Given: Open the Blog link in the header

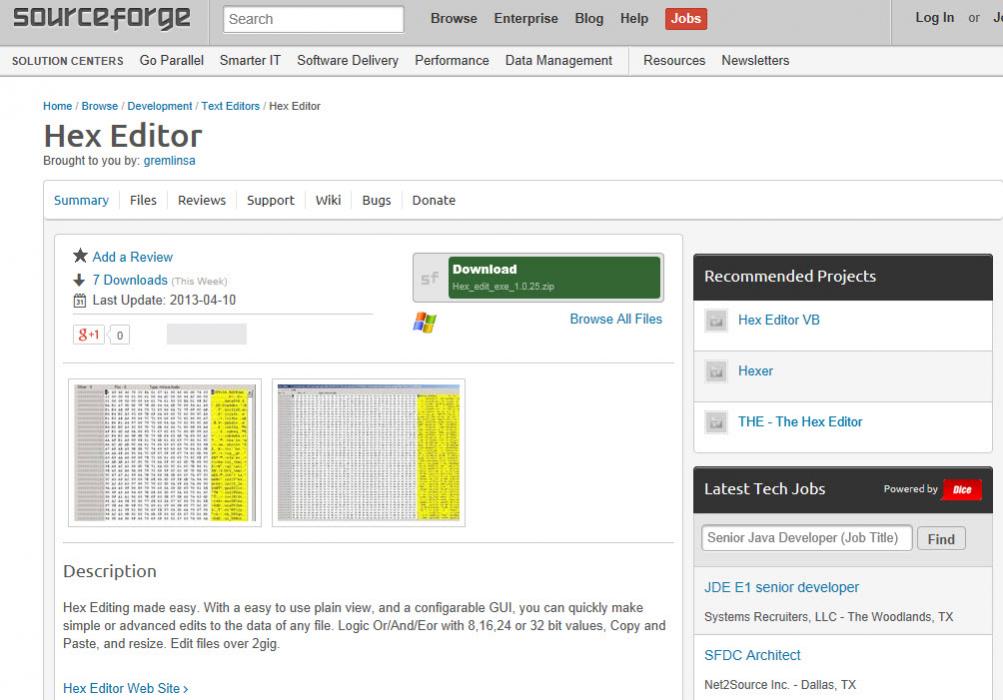Looking at the screenshot, I should point(589,19).
